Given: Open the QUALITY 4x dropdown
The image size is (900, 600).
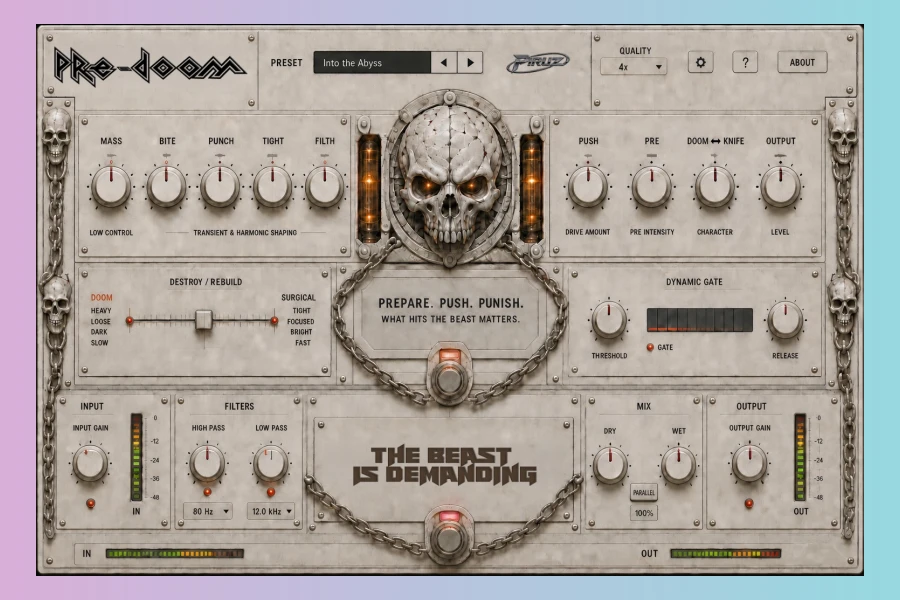Looking at the screenshot, I should pos(634,67).
